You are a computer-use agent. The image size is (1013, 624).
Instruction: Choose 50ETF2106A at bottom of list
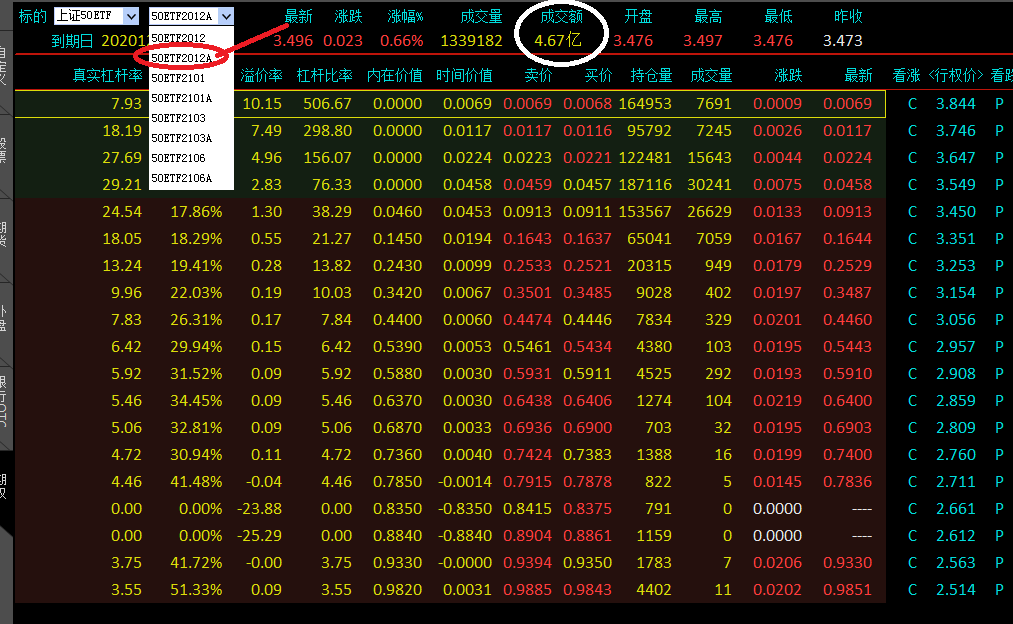(x=181, y=178)
